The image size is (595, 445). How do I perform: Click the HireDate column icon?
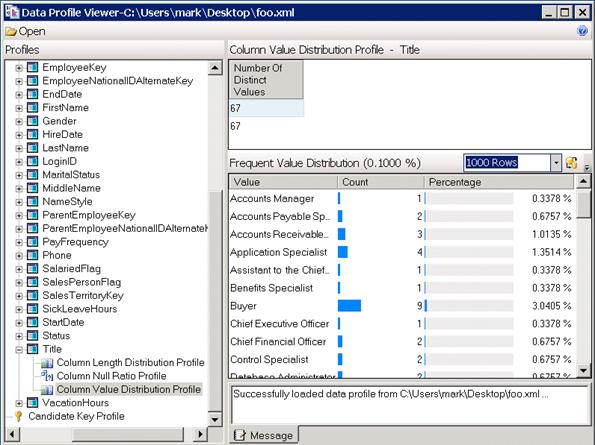[x=33, y=134]
